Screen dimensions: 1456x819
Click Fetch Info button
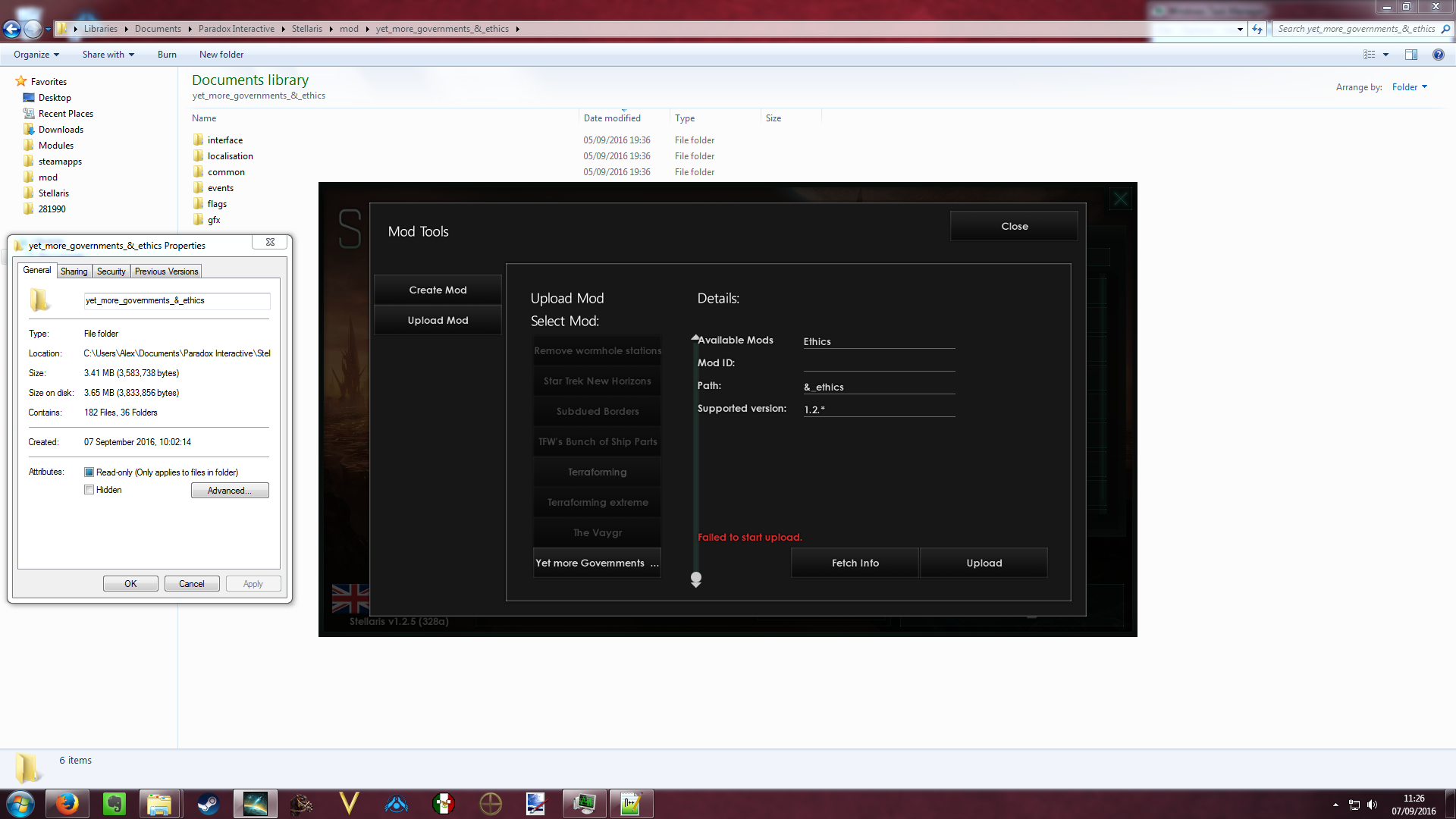pos(855,563)
